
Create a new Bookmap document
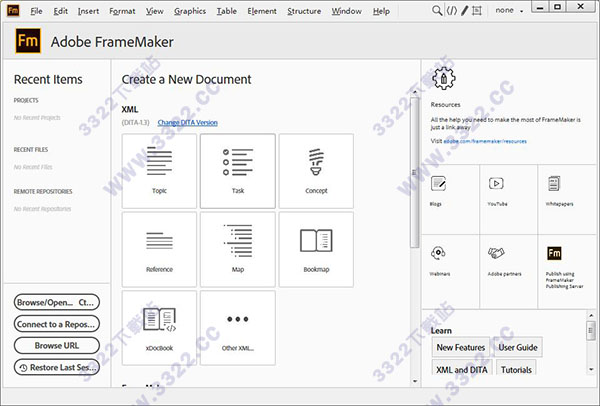click(316, 249)
